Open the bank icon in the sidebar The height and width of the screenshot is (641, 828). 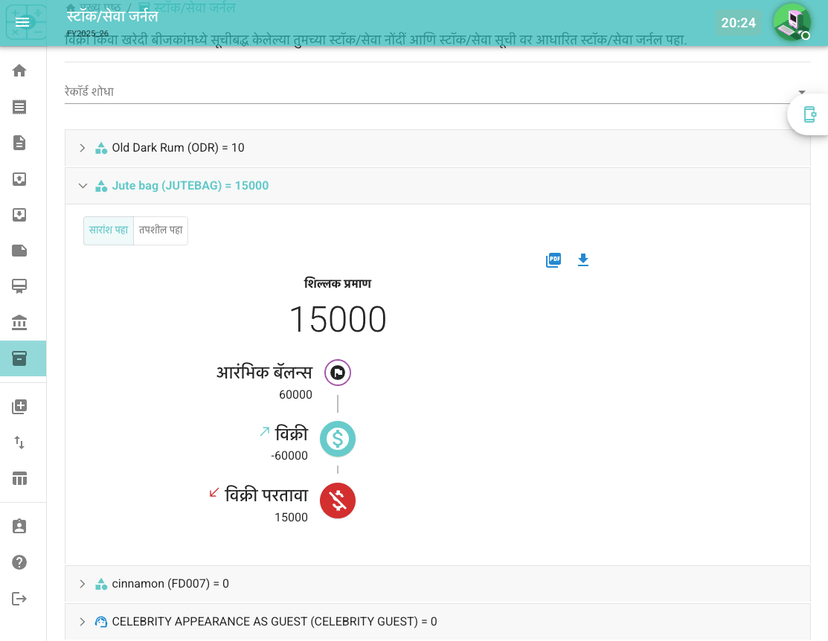pos(19,322)
